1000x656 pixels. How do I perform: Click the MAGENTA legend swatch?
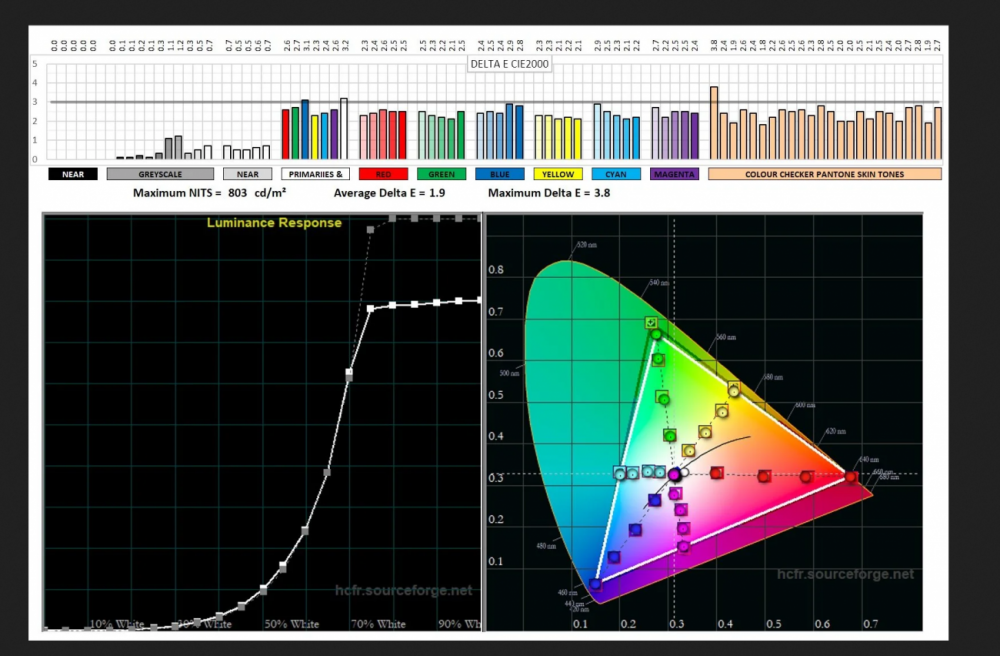674,174
